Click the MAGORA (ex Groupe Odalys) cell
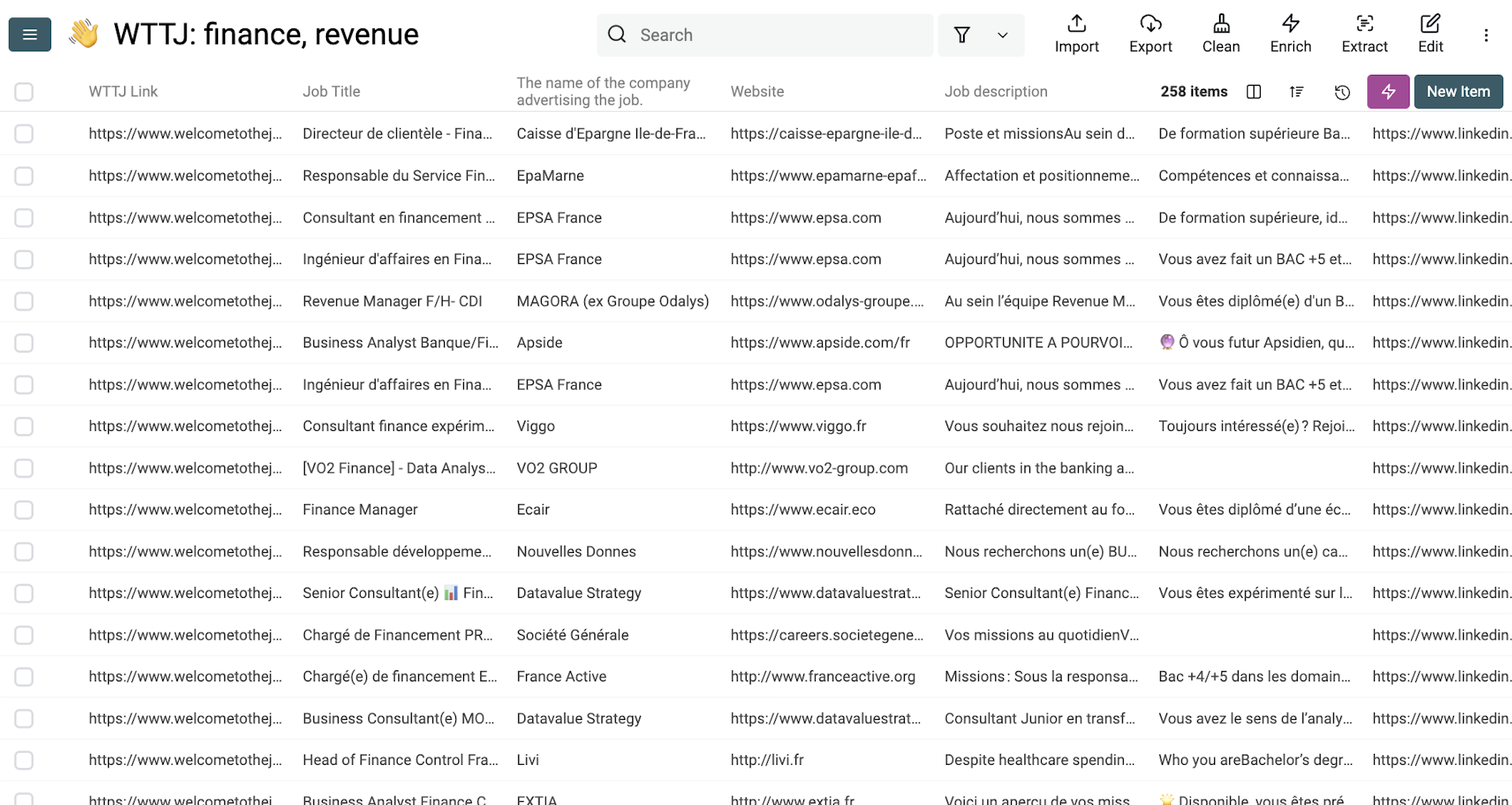The height and width of the screenshot is (805, 1512). point(613,301)
